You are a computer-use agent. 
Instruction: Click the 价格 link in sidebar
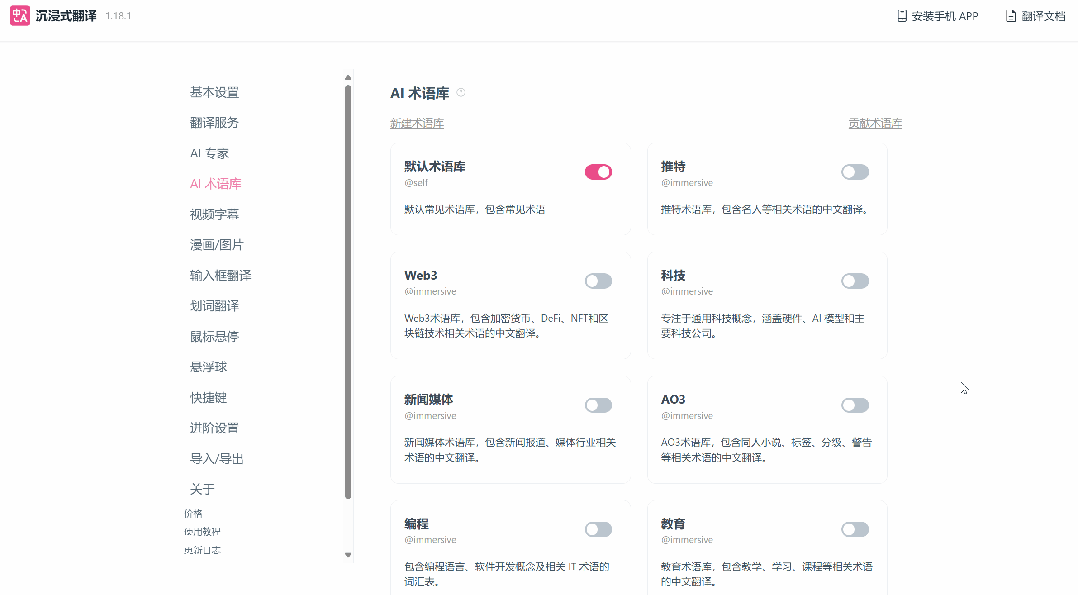click(193, 513)
